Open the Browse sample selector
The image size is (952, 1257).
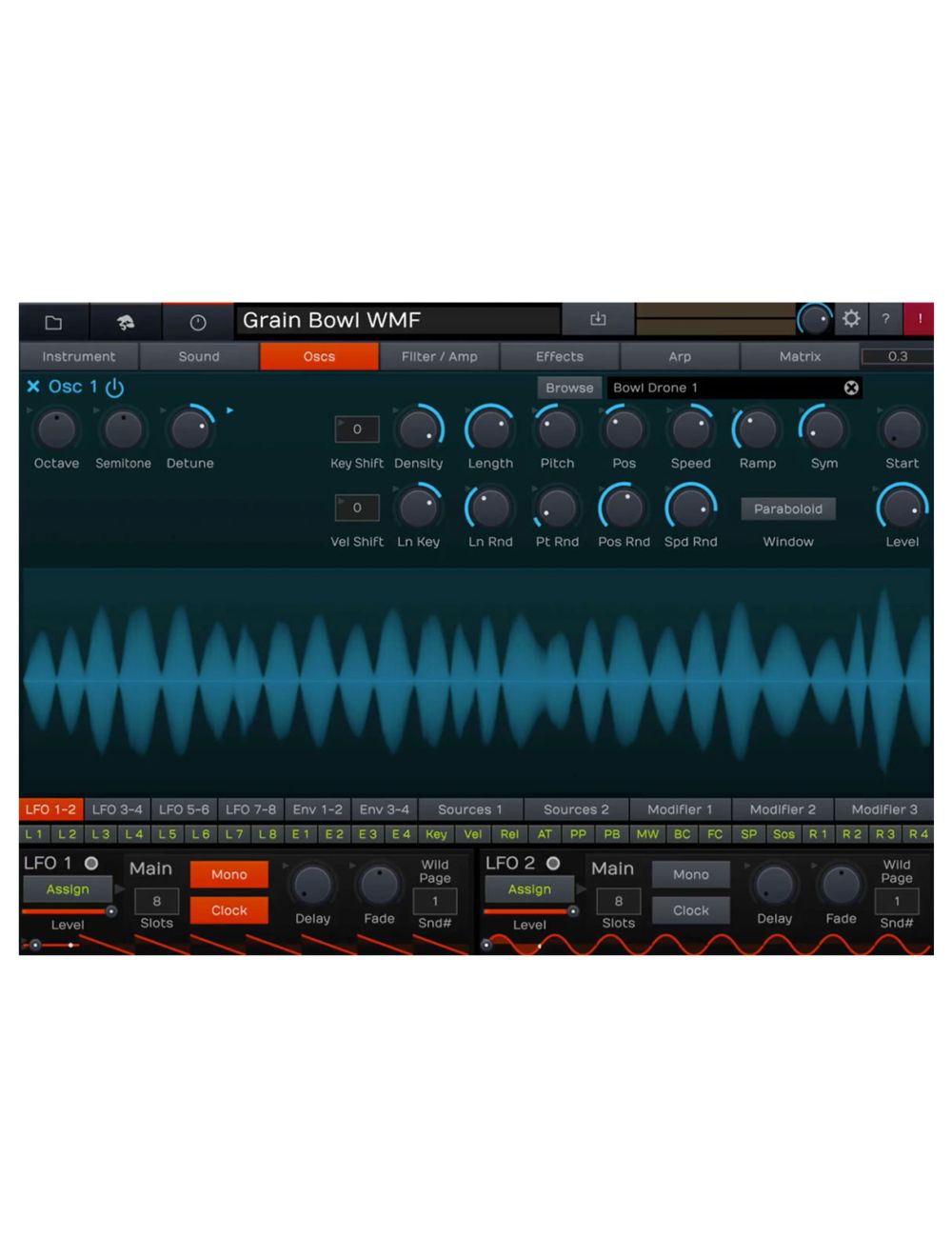568,388
